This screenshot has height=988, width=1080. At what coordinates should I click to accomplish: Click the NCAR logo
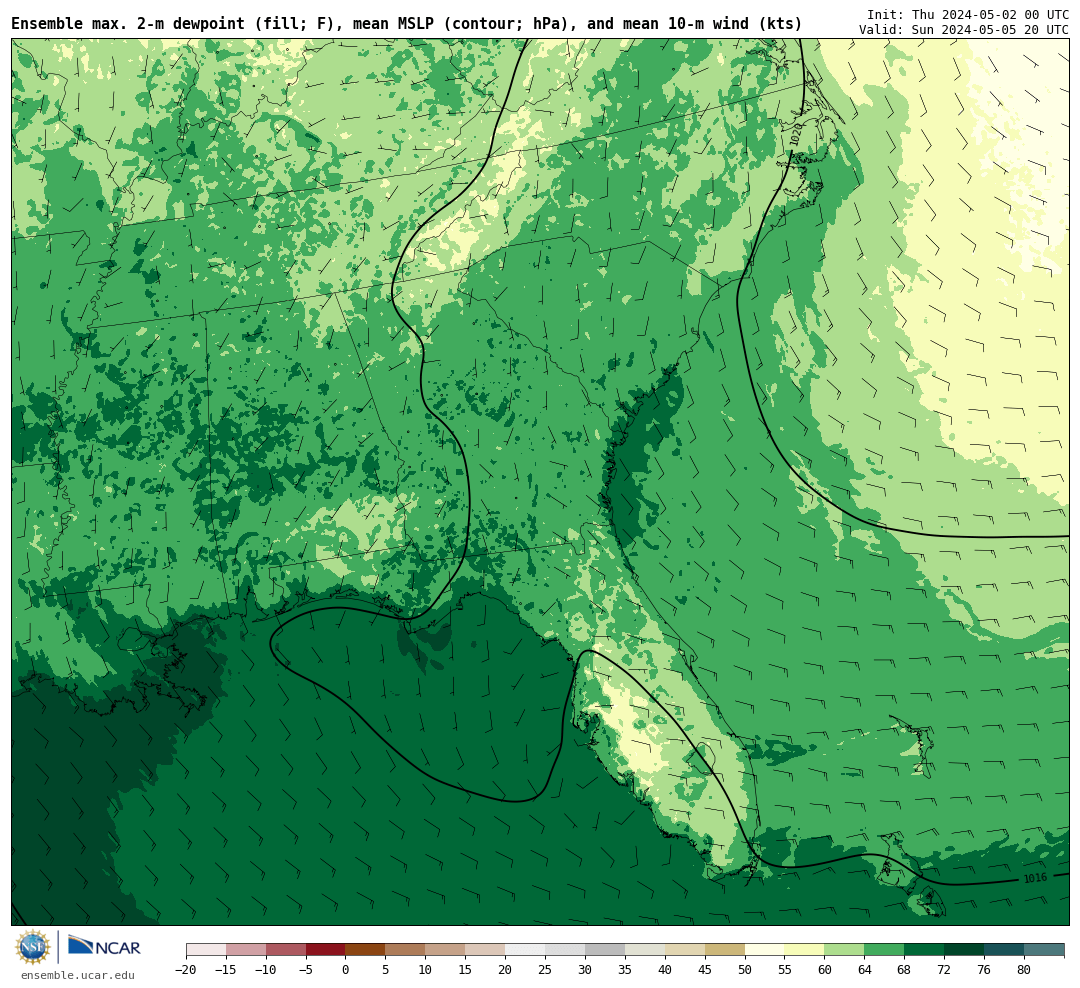[x=104, y=947]
